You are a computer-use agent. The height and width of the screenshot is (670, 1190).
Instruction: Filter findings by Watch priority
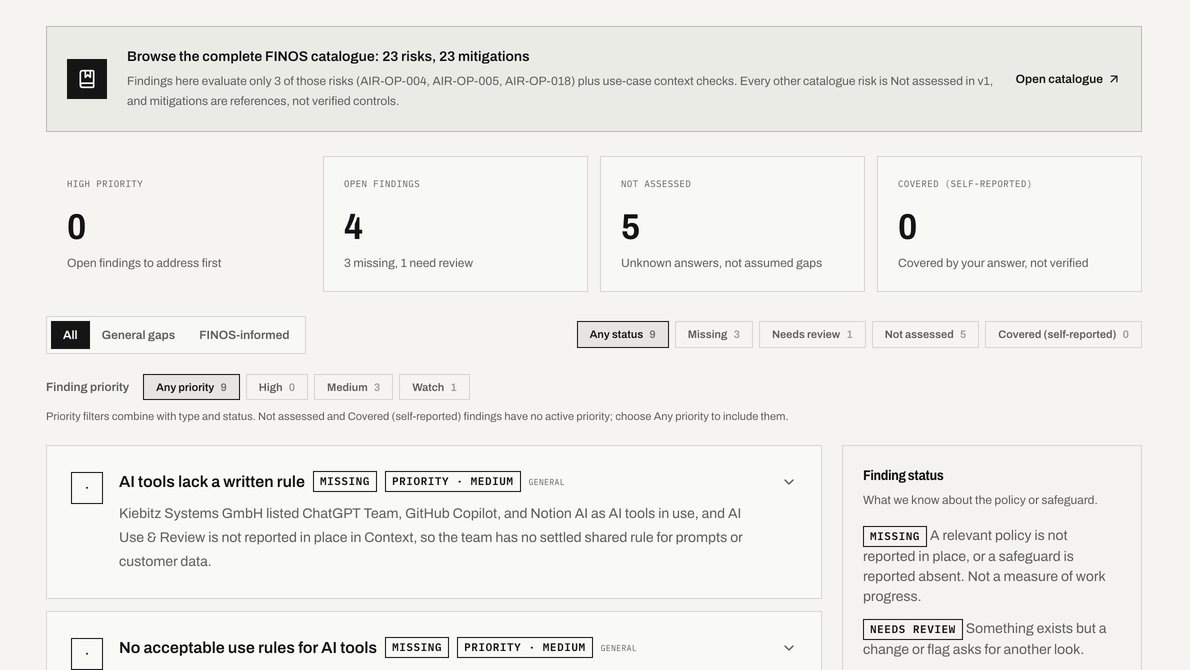coord(434,387)
